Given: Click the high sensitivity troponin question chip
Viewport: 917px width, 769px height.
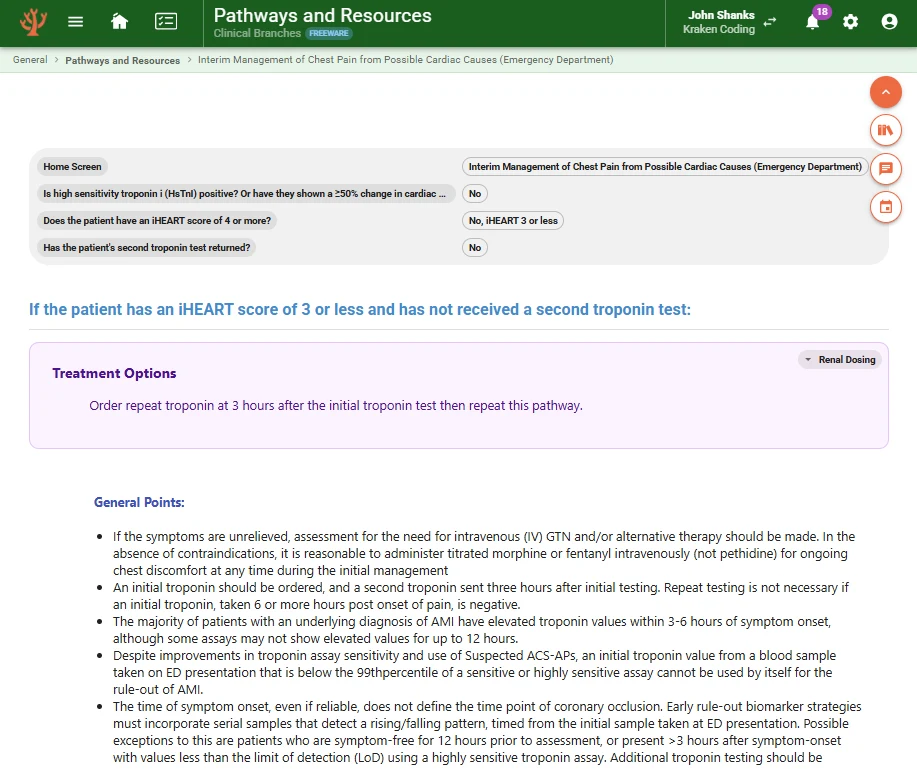Looking at the screenshot, I should point(244,194).
